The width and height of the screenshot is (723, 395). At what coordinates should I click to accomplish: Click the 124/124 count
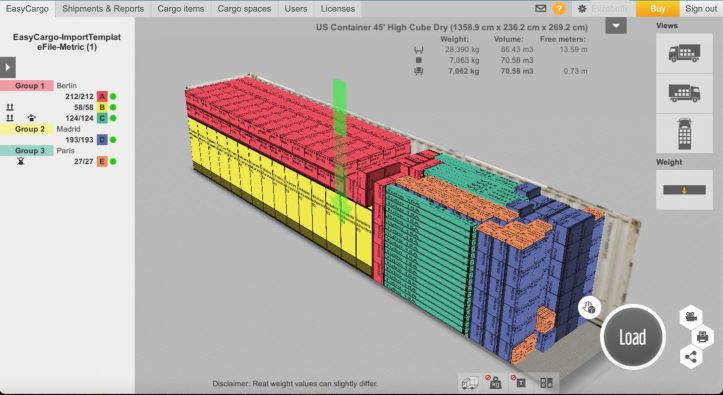tap(79, 118)
